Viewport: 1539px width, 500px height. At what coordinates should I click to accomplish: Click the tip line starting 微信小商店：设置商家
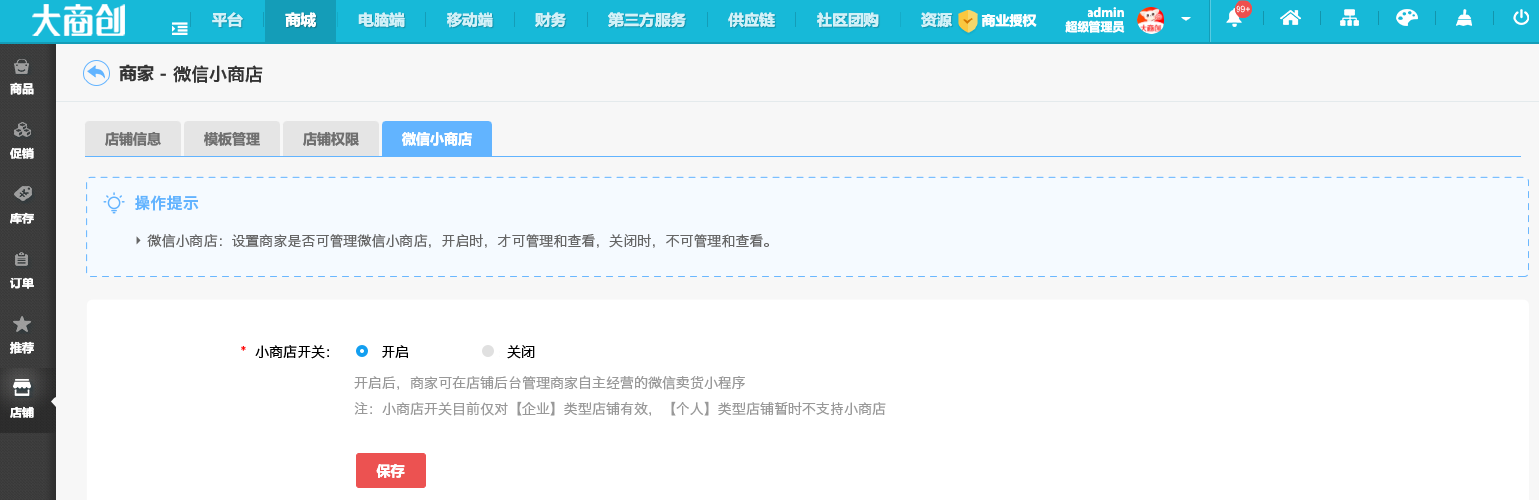coord(460,241)
